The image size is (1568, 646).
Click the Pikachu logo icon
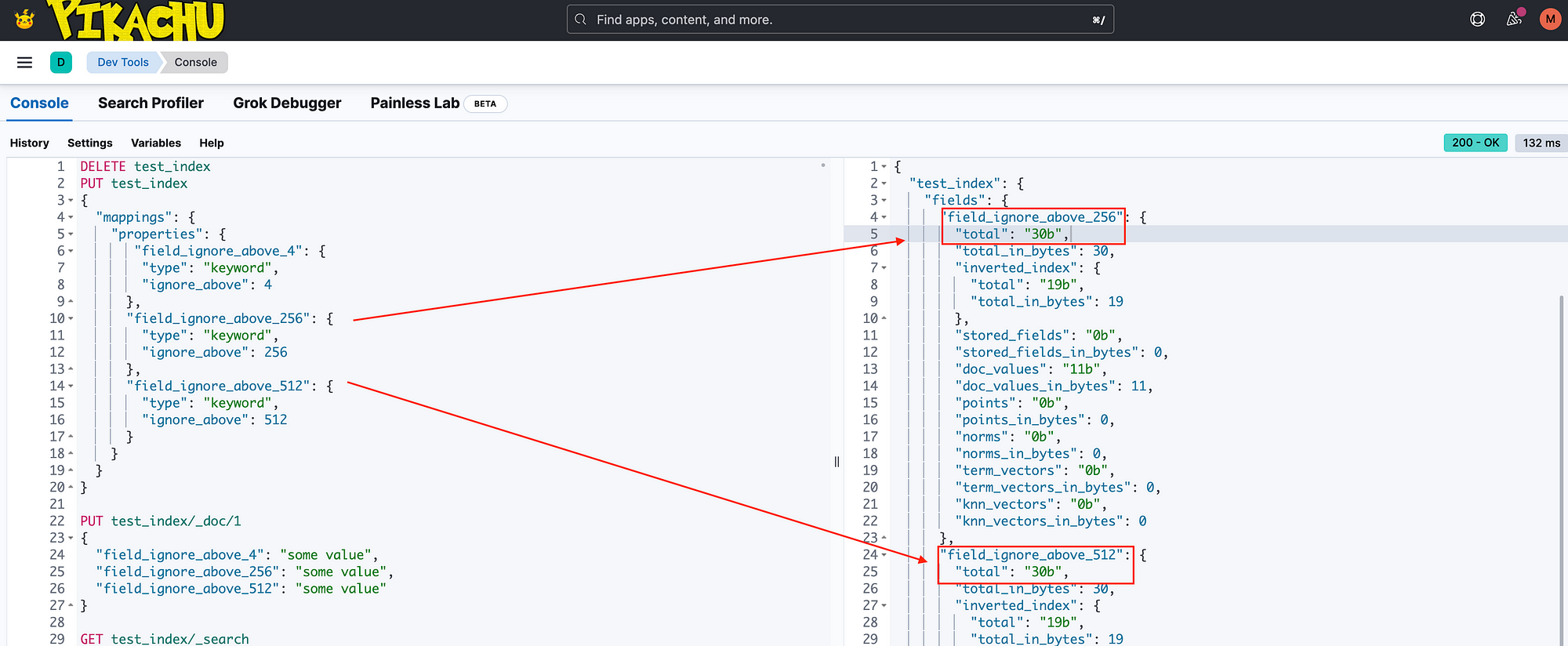tap(25, 19)
